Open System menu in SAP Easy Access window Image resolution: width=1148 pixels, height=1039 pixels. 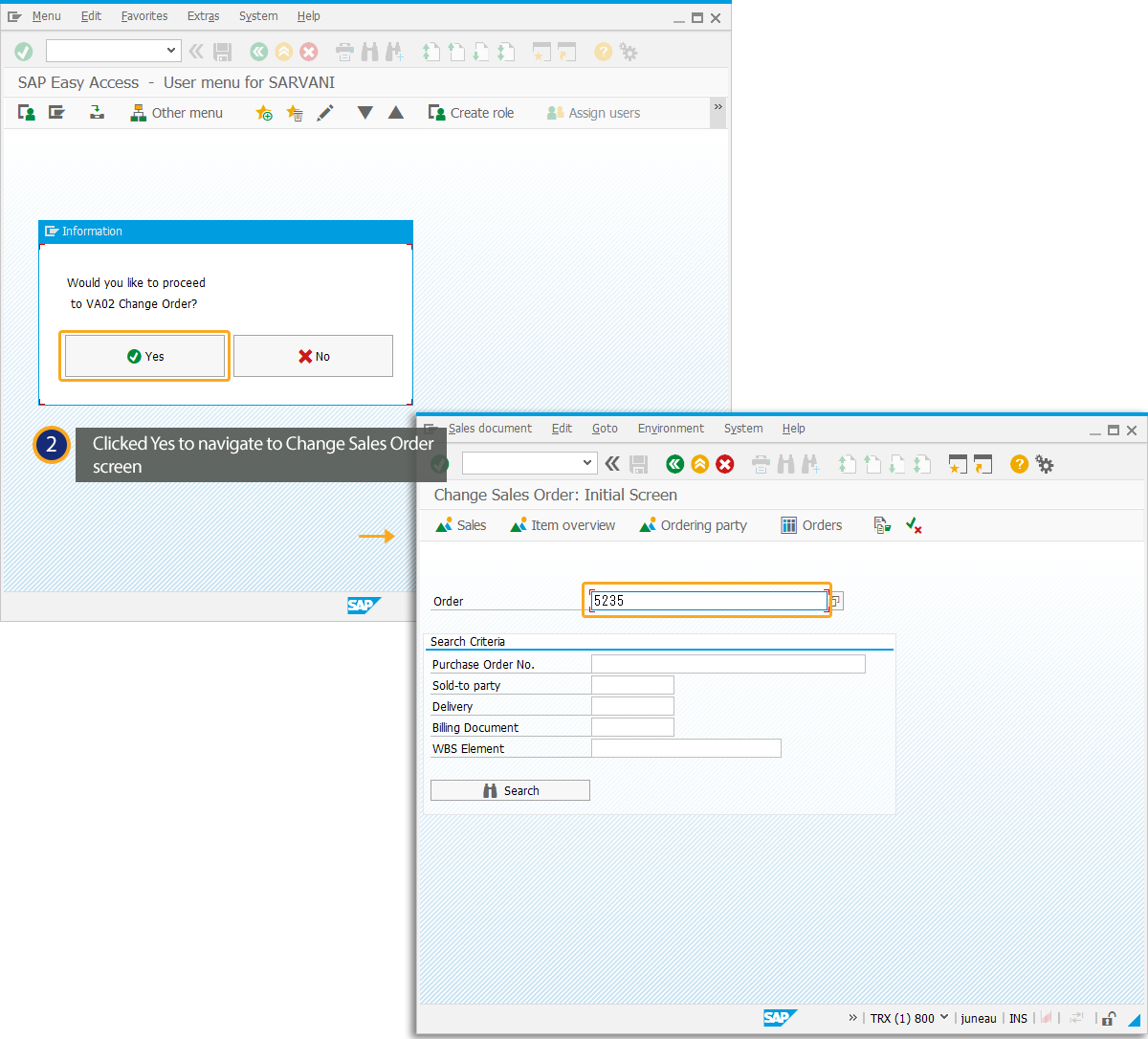(x=258, y=16)
